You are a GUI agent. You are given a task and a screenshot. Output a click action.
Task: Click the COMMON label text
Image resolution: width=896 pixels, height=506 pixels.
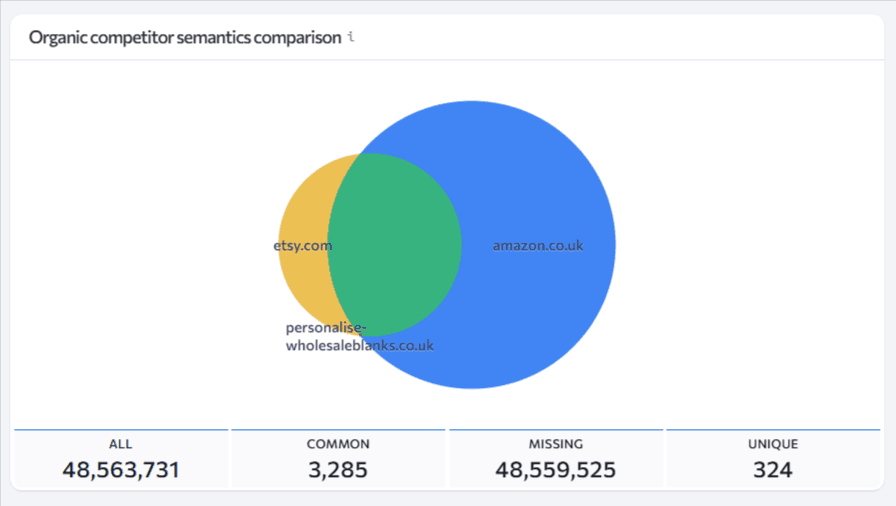click(338, 444)
